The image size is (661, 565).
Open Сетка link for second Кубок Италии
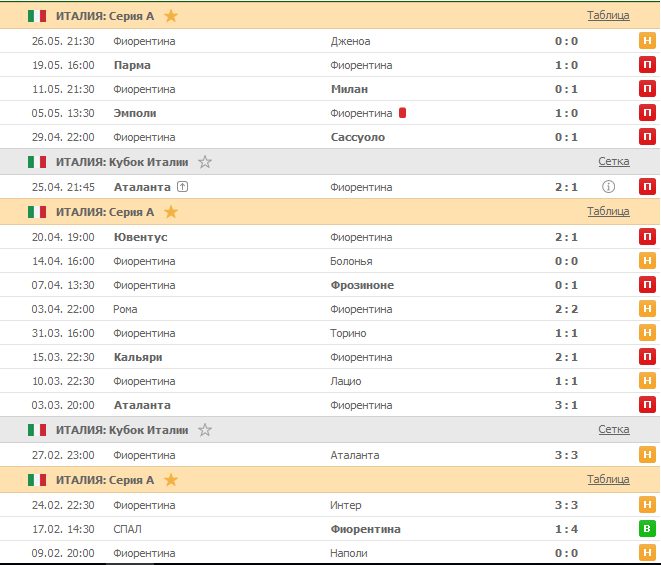coord(613,429)
